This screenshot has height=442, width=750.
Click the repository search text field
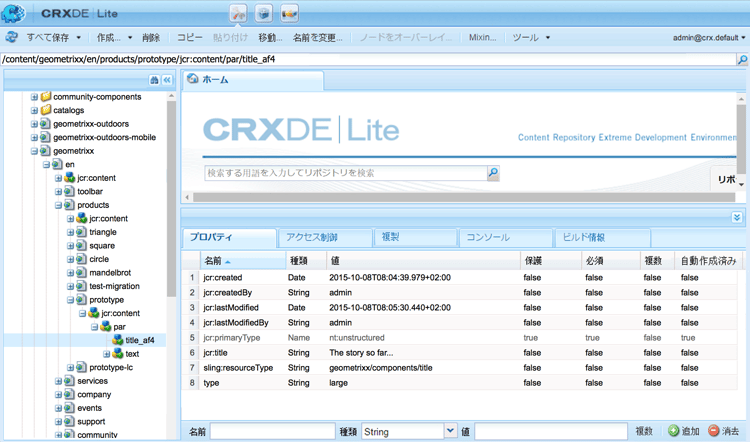tap(346, 173)
